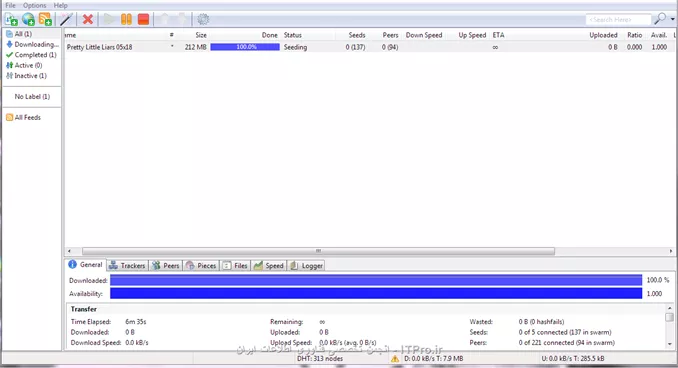Screen dimensions: 678x368
Task: Click the greyed Start torrent play icon
Action: click(x=109, y=19)
